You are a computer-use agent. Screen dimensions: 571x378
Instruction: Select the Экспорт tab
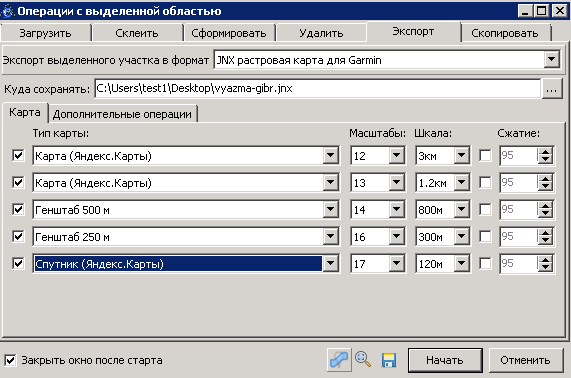413,32
